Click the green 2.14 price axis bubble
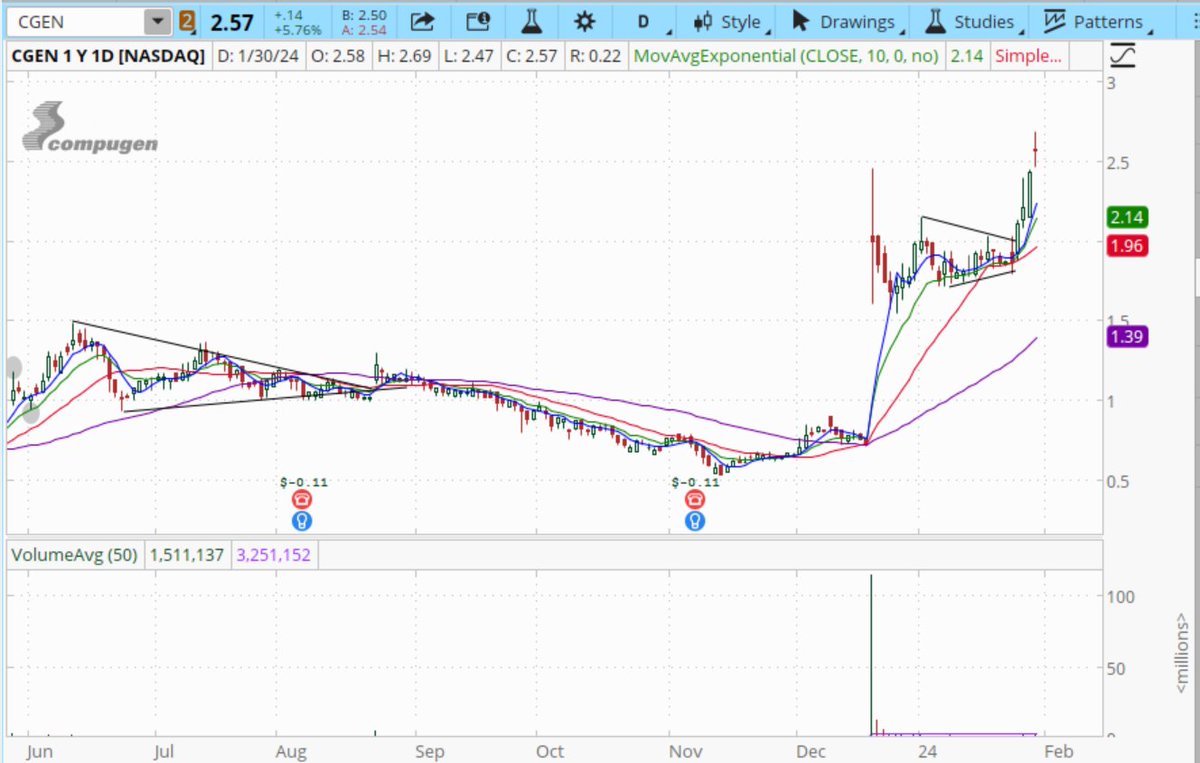1200x763 pixels. coord(1127,217)
